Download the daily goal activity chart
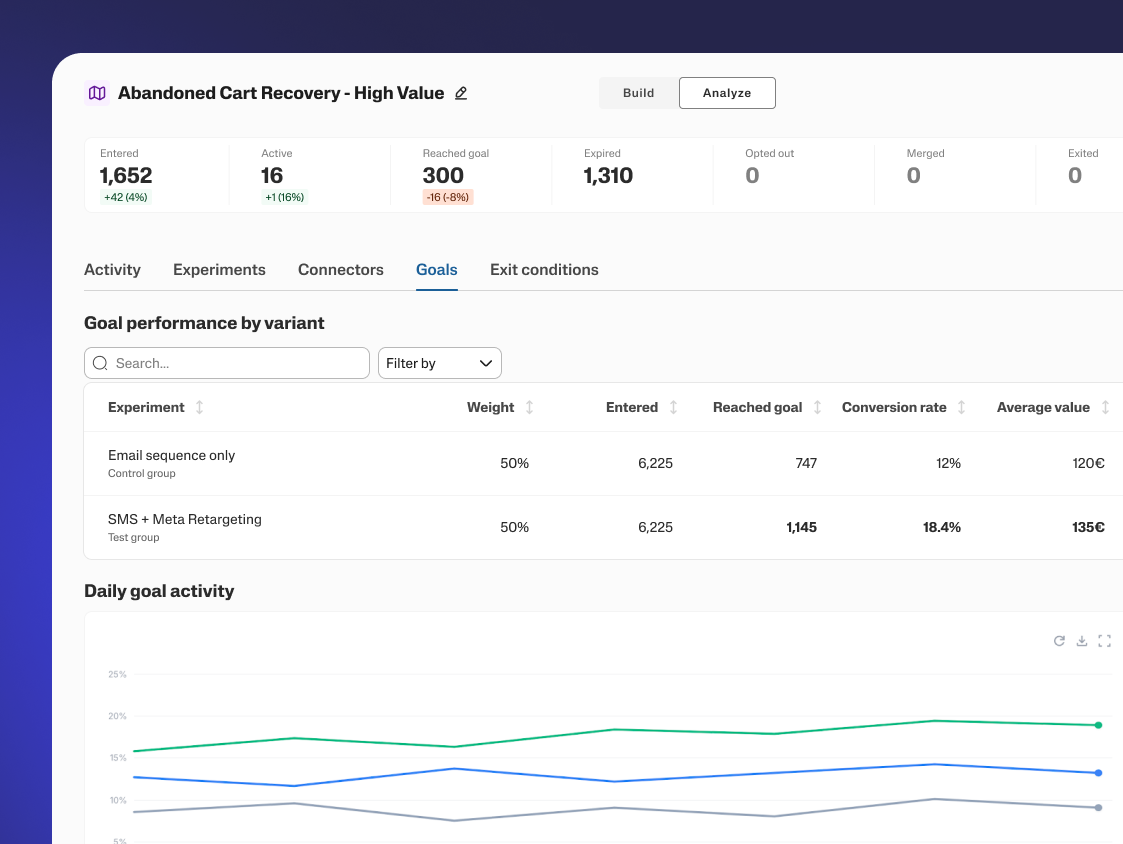Screen dimensions: 1123x844 point(1081,641)
